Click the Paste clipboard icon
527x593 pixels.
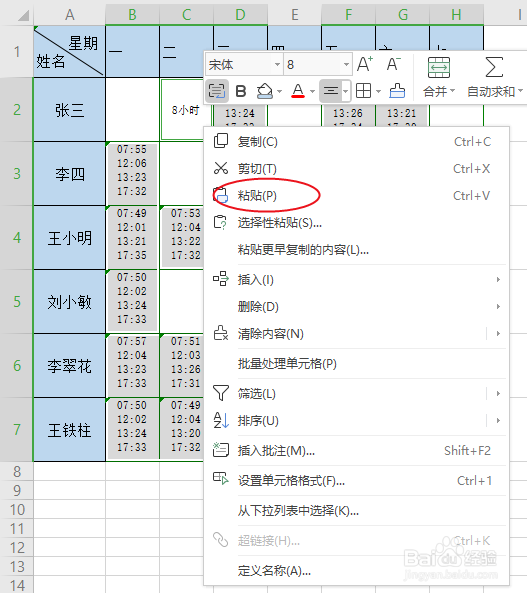[221, 196]
